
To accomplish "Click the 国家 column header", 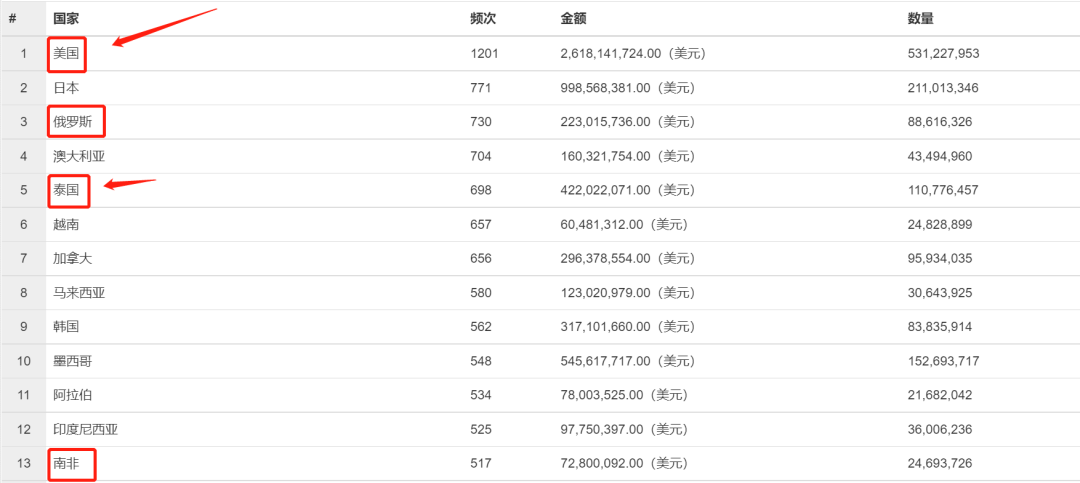I will (66, 19).
